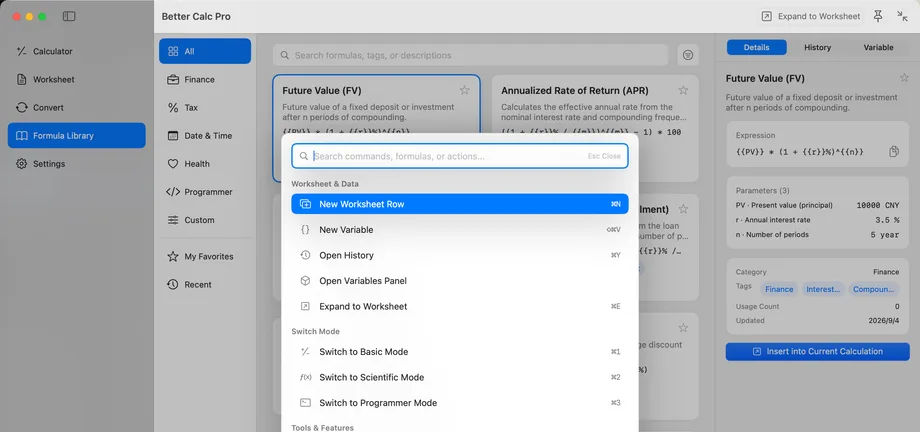This screenshot has width=920, height=432.
Task: Star the formula in Details panel
Action: pos(904,78)
